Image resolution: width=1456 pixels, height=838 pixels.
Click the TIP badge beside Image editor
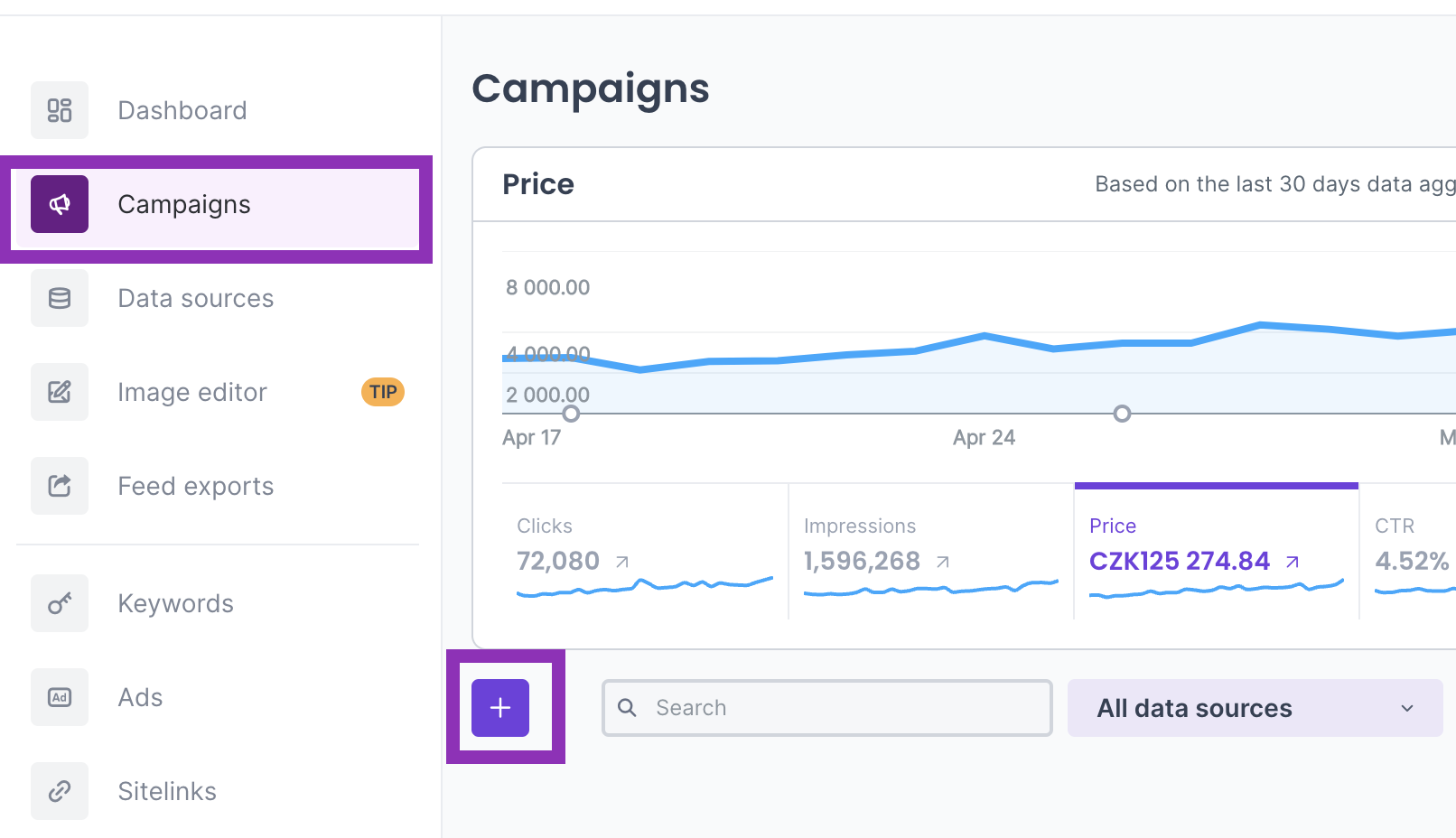pos(383,392)
